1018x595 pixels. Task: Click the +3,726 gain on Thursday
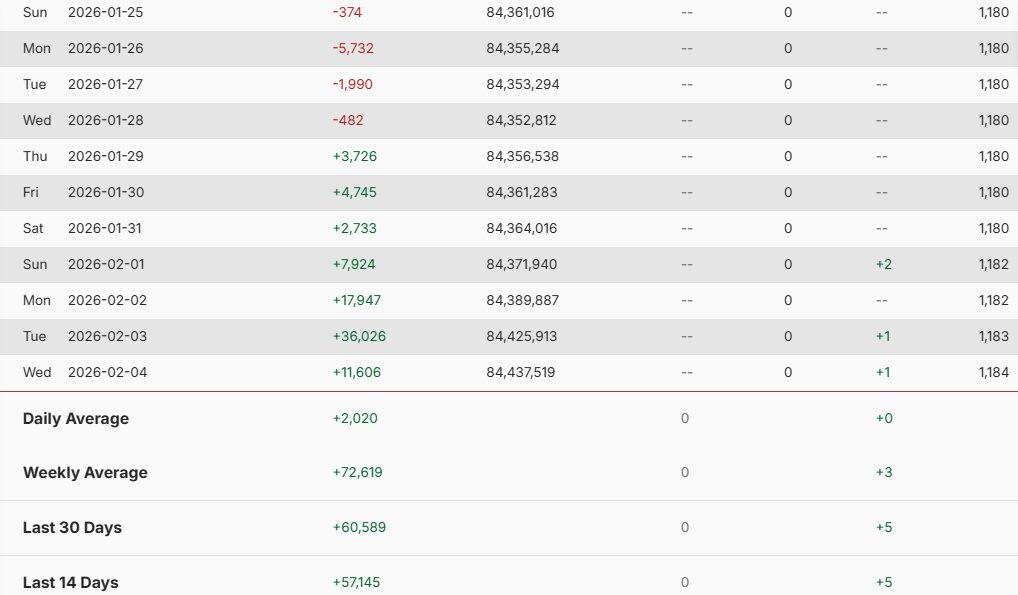point(354,156)
